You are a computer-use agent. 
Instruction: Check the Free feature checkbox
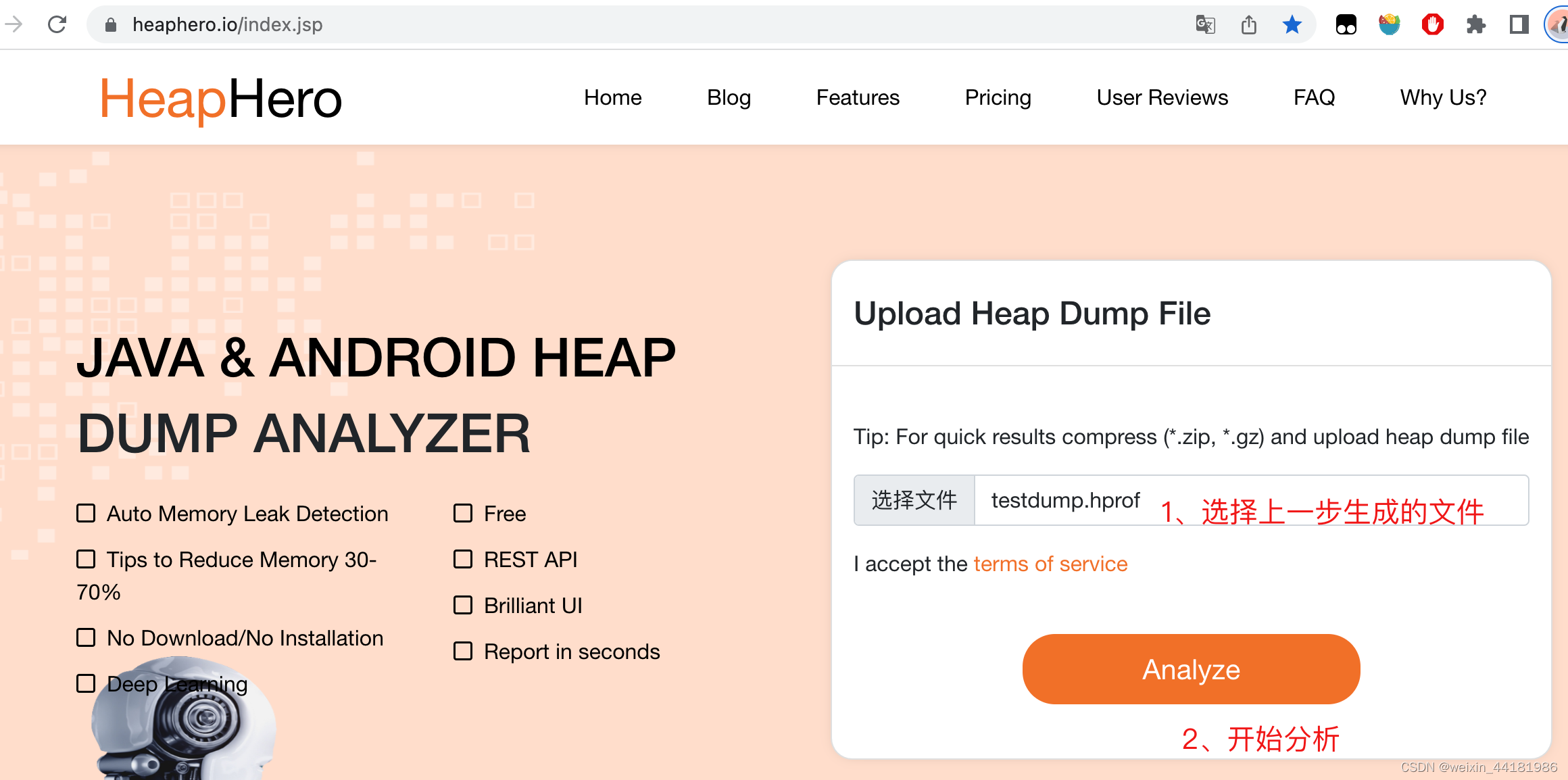coord(463,513)
